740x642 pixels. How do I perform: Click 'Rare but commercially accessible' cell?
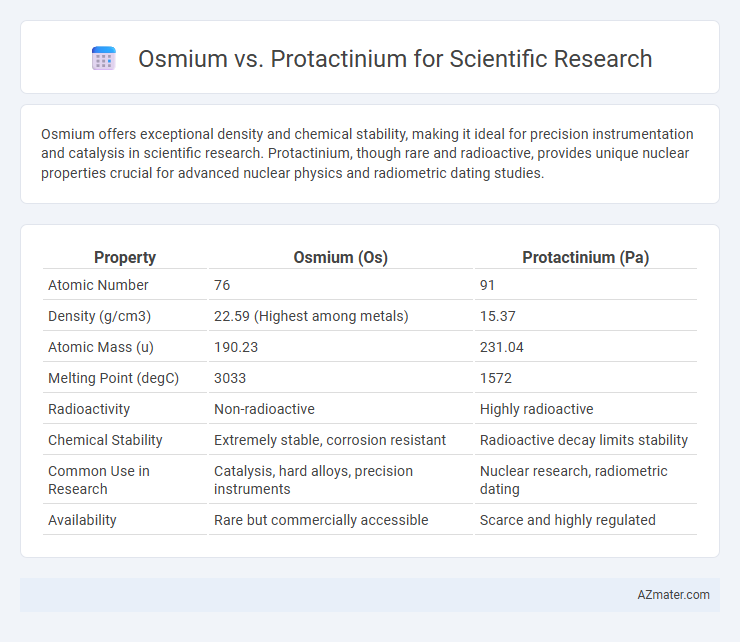pyautogui.click(x=321, y=520)
